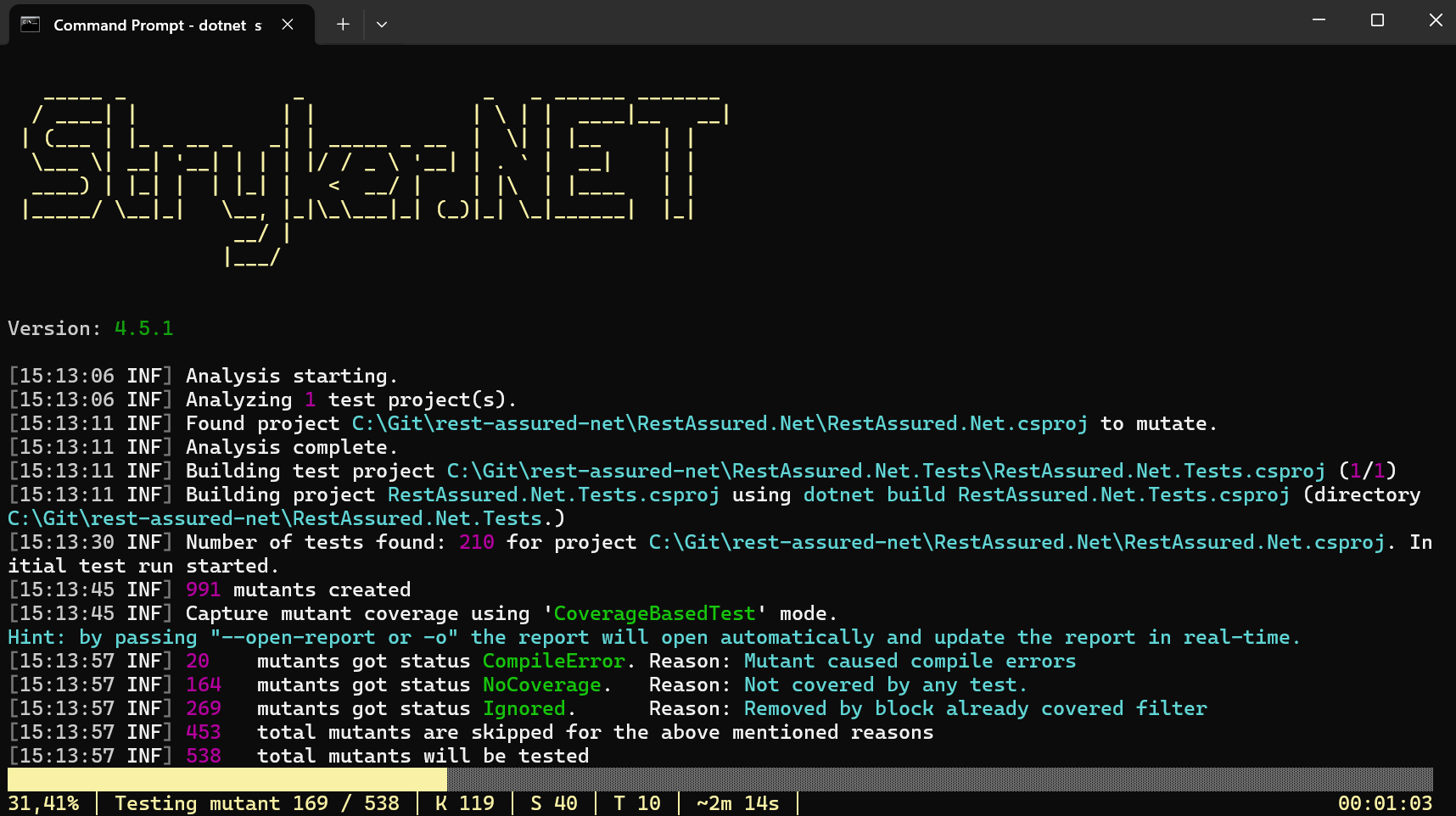Click the 00:01:03 elapsed time
Image resolution: width=1456 pixels, height=816 pixels.
coord(1385,803)
